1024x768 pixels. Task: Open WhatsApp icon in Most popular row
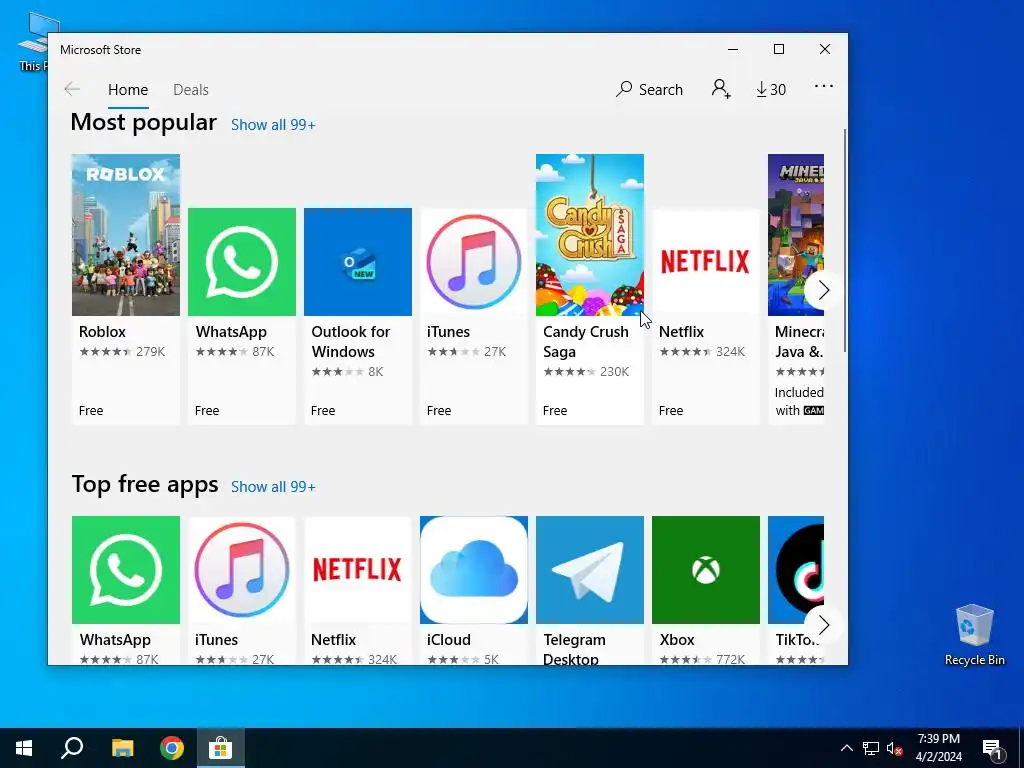coord(242,262)
